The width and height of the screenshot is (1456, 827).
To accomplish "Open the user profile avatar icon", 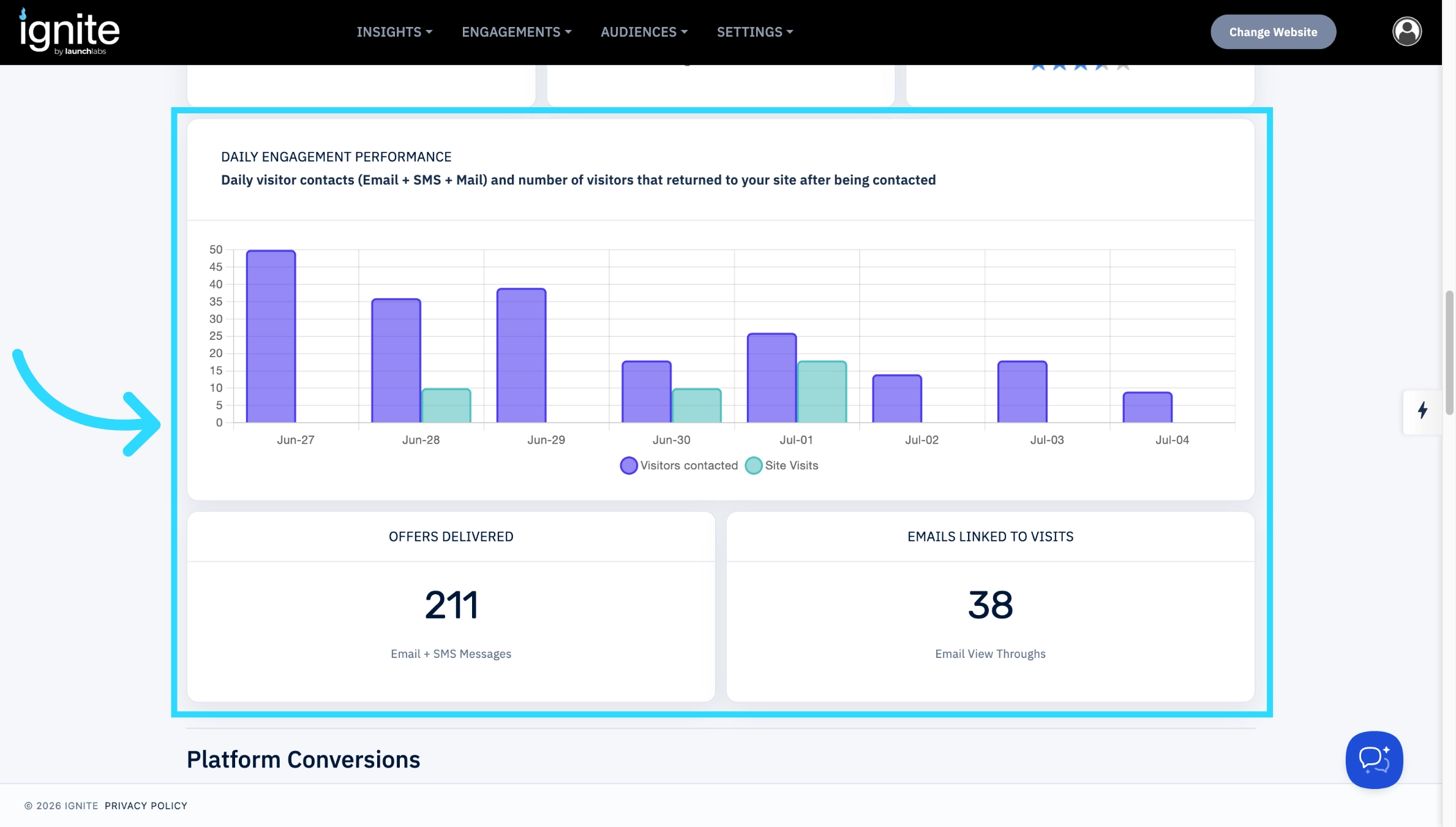I will pyautogui.click(x=1407, y=31).
